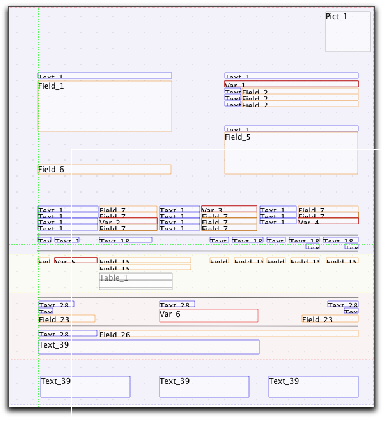Select the wide Text_39 box above footer
The width and height of the screenshot is (388, 422).
click(x=149, y=347)
